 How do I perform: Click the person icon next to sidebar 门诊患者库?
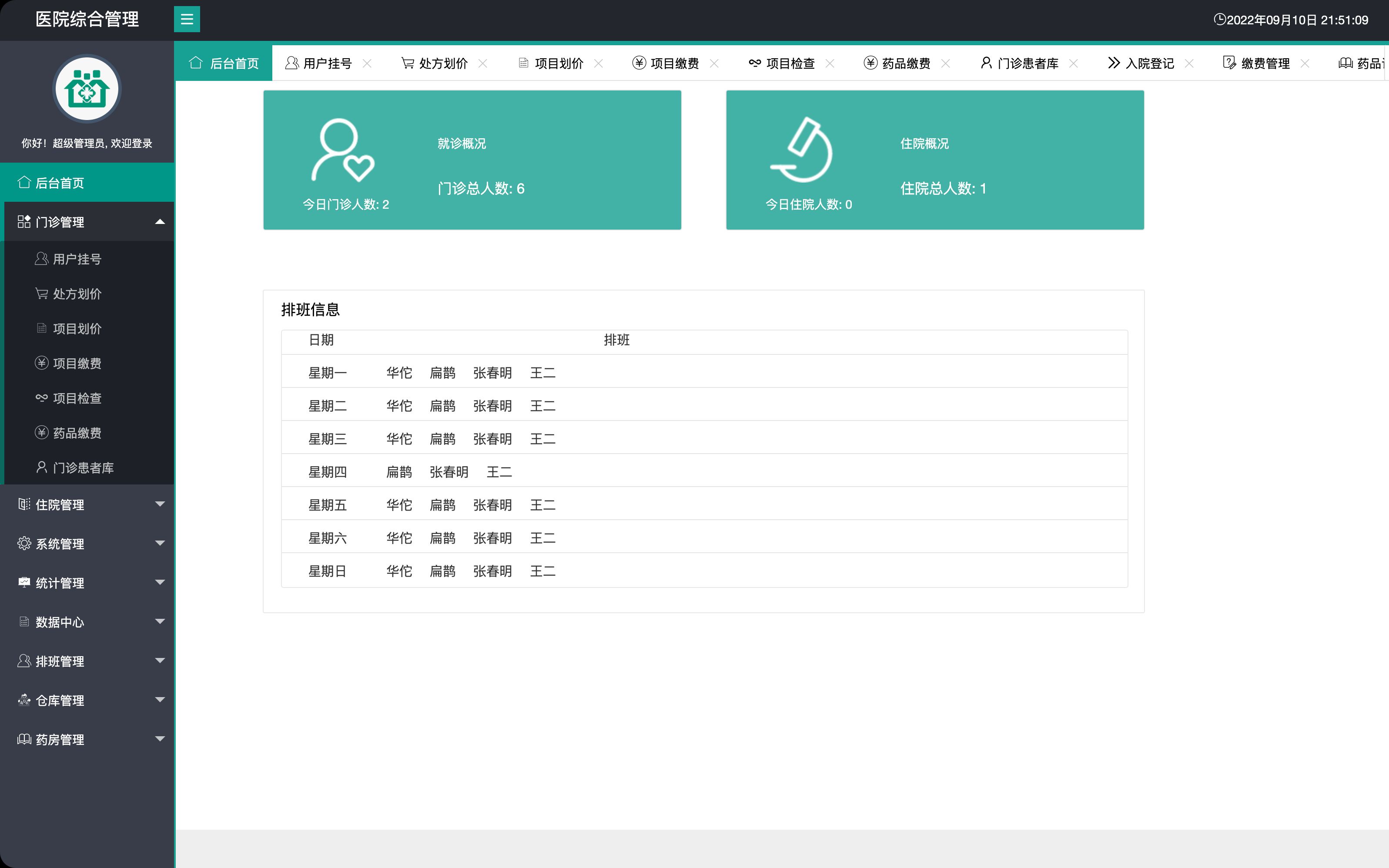(x=41, y=467)
